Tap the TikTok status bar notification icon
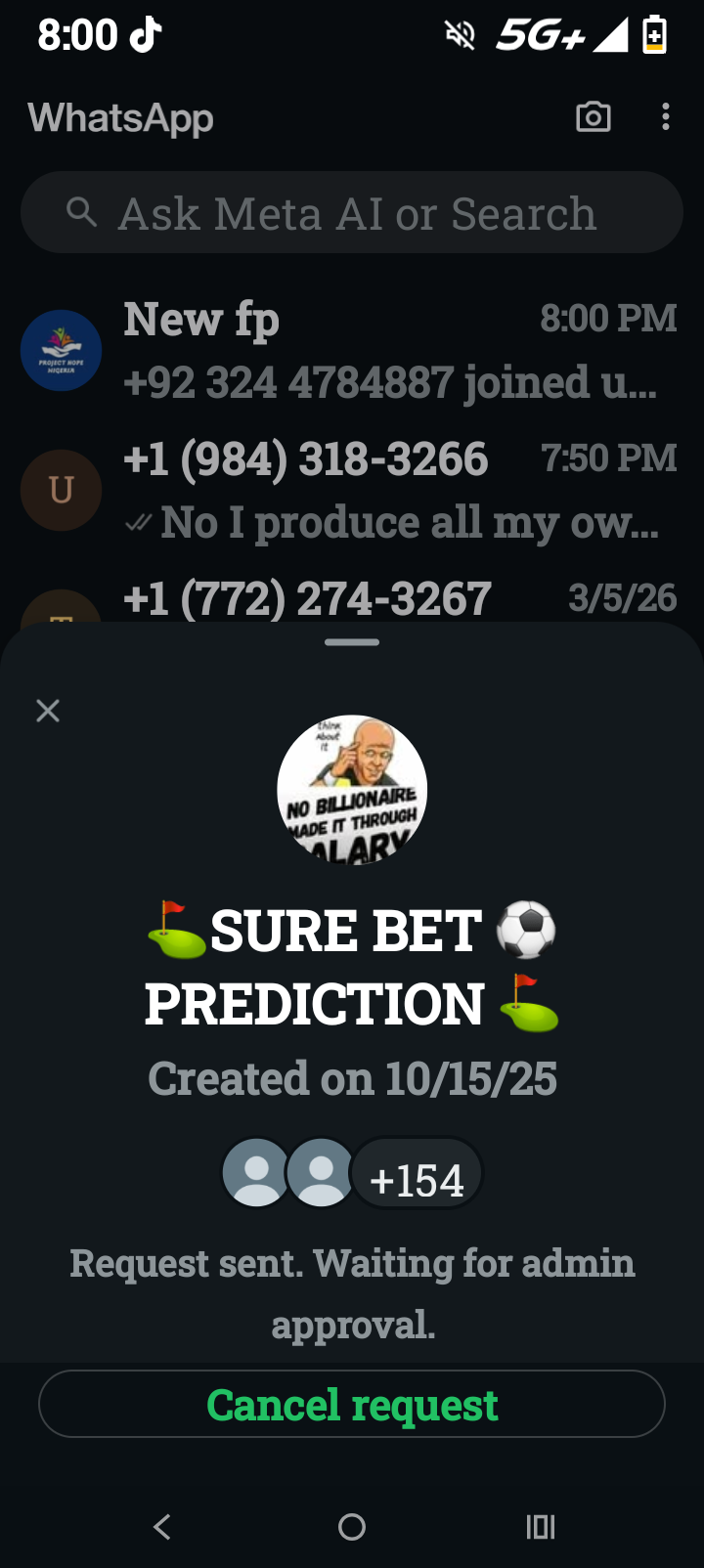Image resolution: width=704 pixels, height=1568 pixels. pyautogui.click(x=147, y=35)
